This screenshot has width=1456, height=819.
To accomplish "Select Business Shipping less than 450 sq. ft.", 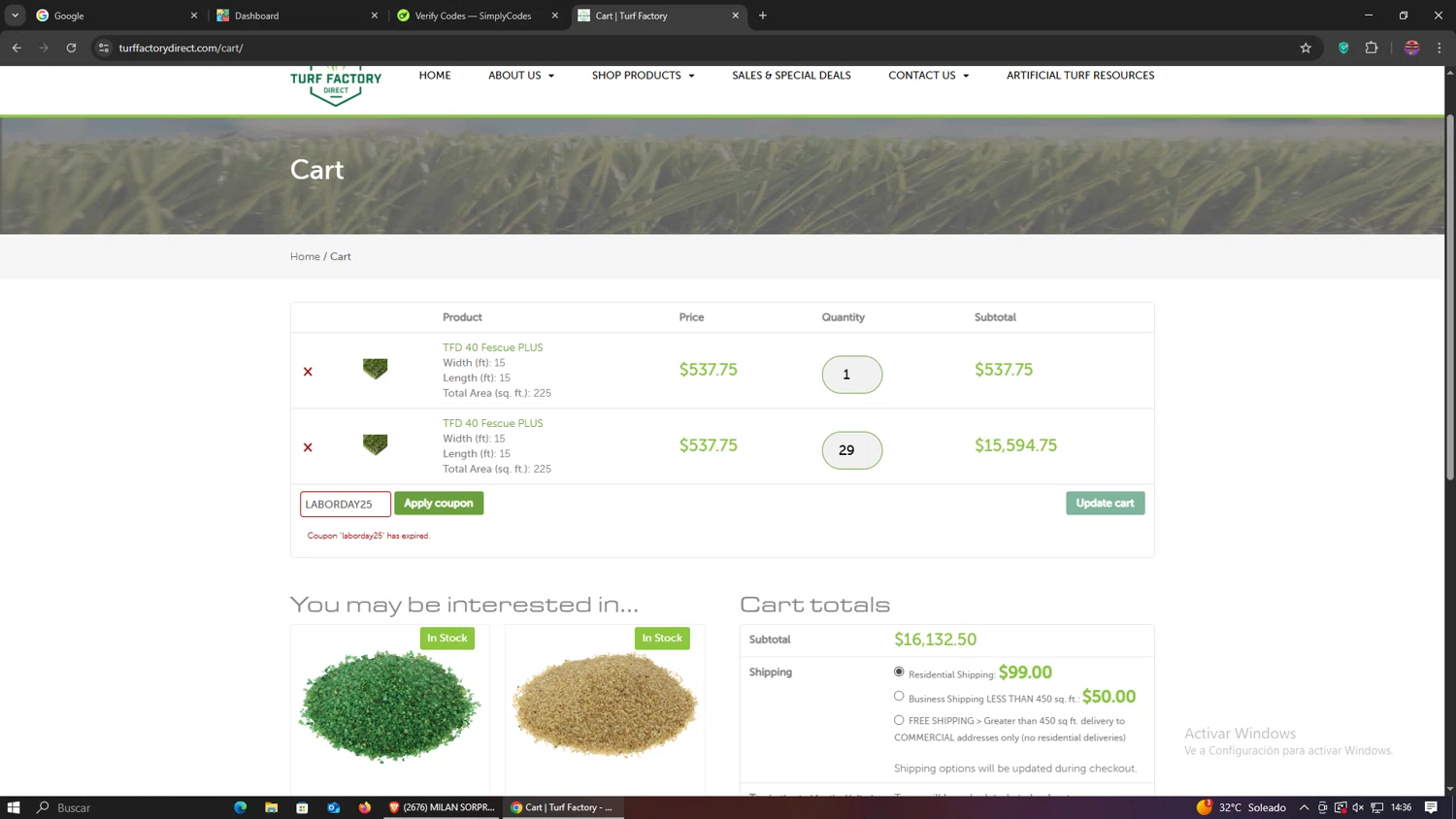I will (899, 696).
